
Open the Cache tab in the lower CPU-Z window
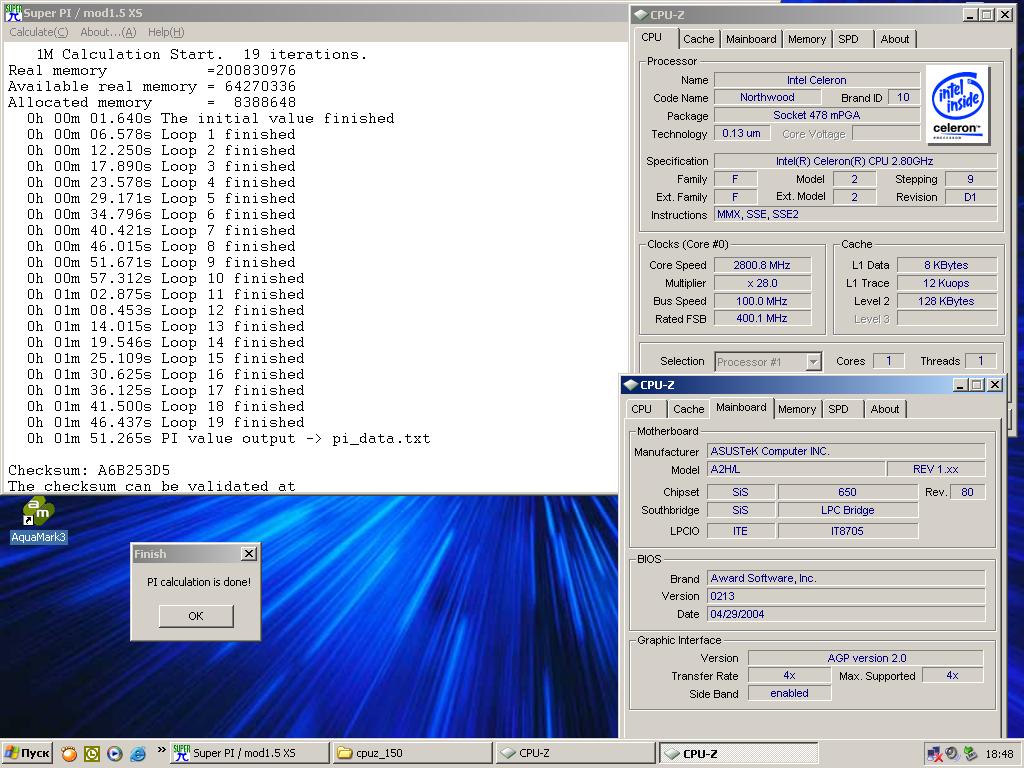click(x=688, y=409)
